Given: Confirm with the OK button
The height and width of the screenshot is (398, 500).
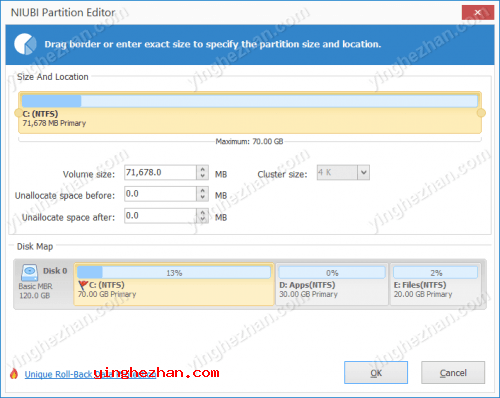Looking at the screenshot, I should pyautogui.click(x=376, y=373).
